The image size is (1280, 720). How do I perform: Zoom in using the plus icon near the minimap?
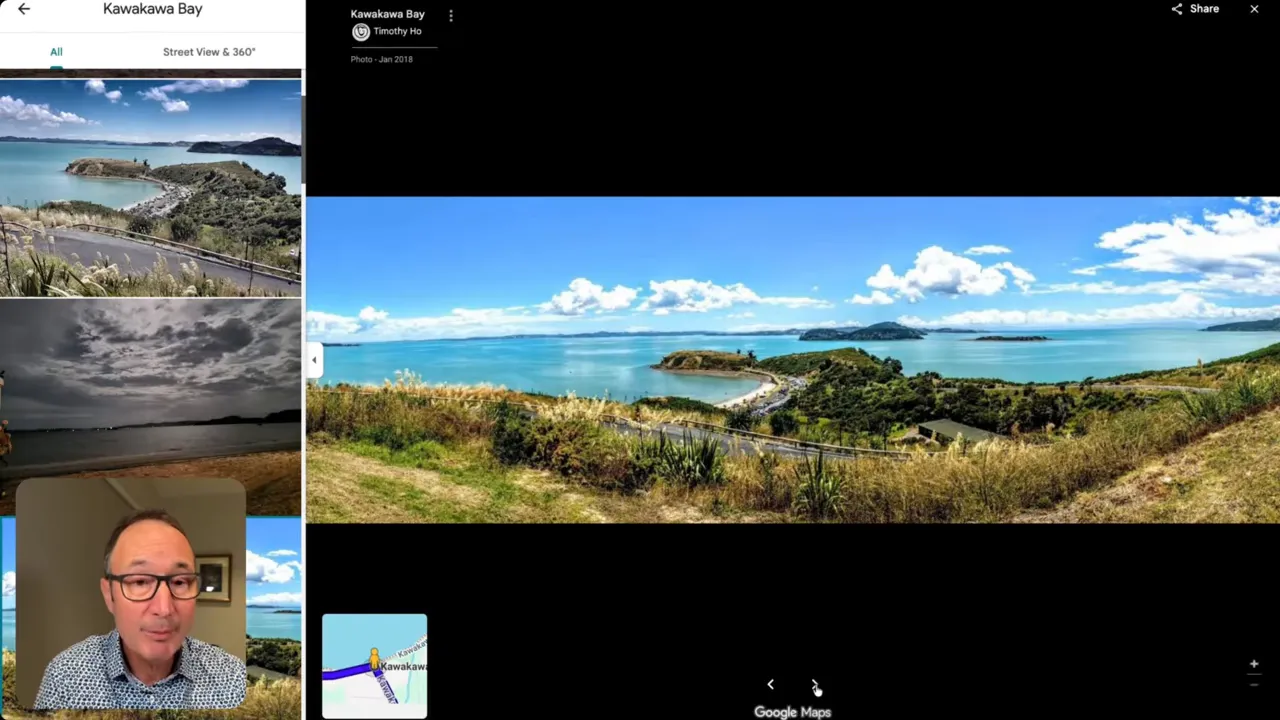(1253, 663)
